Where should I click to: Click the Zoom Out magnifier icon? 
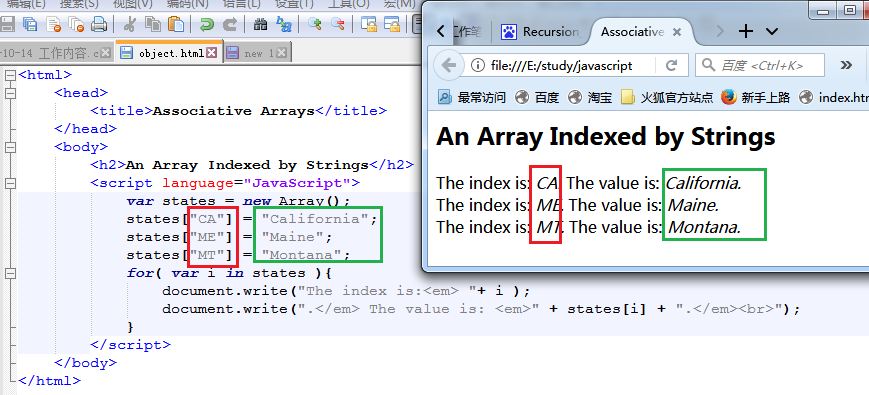tap(338, 24)
